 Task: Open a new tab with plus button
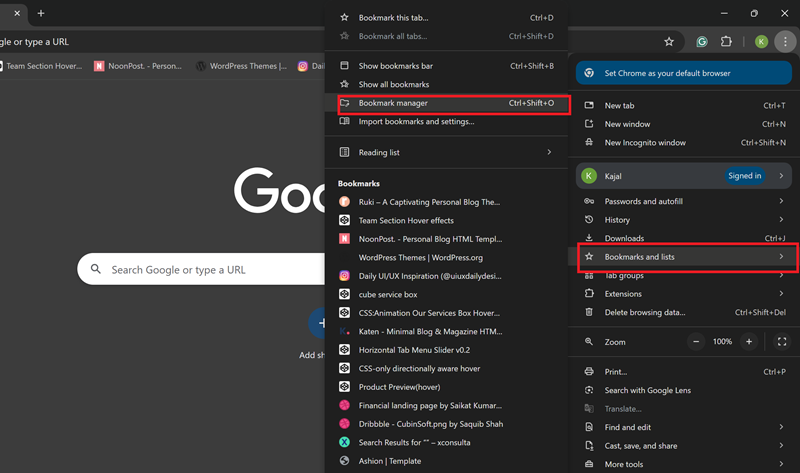pyautogui.click(x=41, y=13)
